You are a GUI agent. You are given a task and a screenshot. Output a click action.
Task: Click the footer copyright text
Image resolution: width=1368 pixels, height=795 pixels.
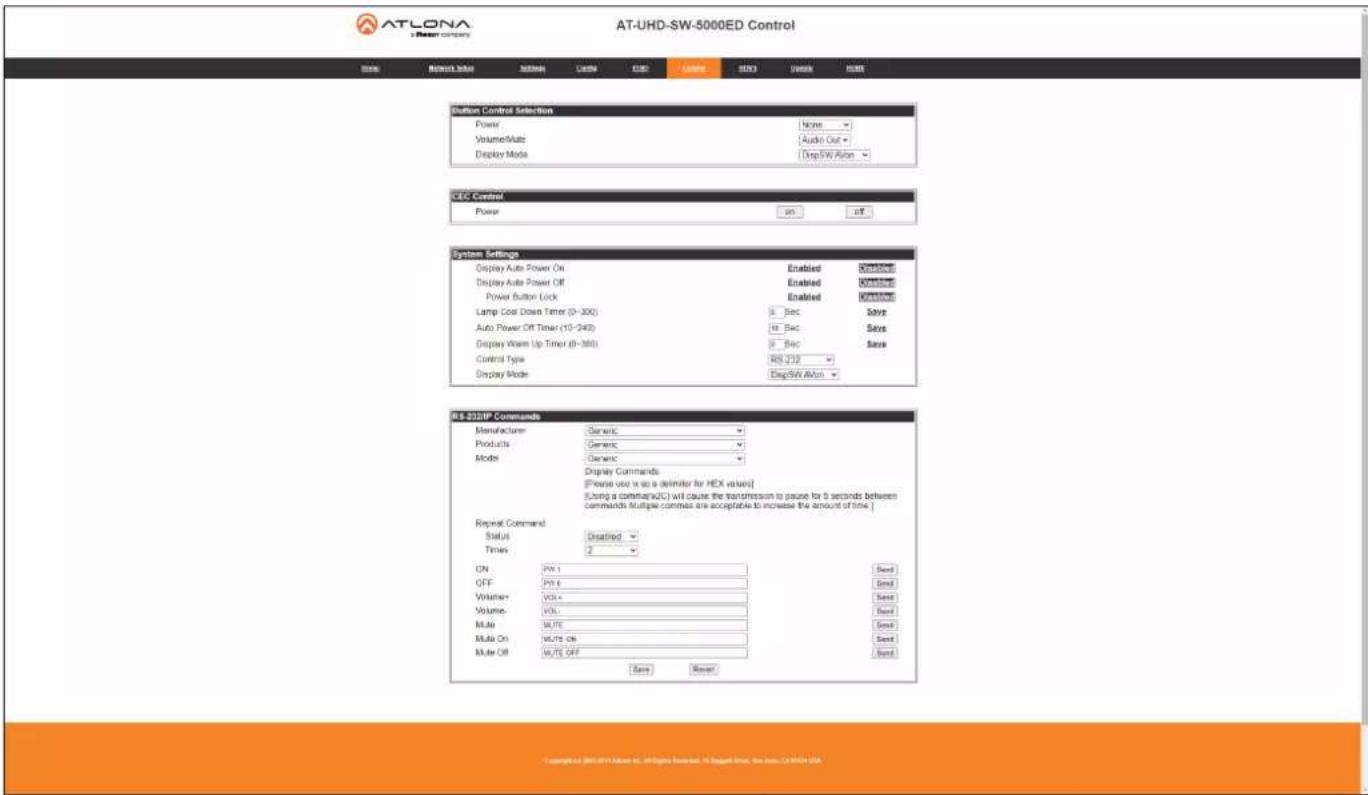click(x=683, y=760)
